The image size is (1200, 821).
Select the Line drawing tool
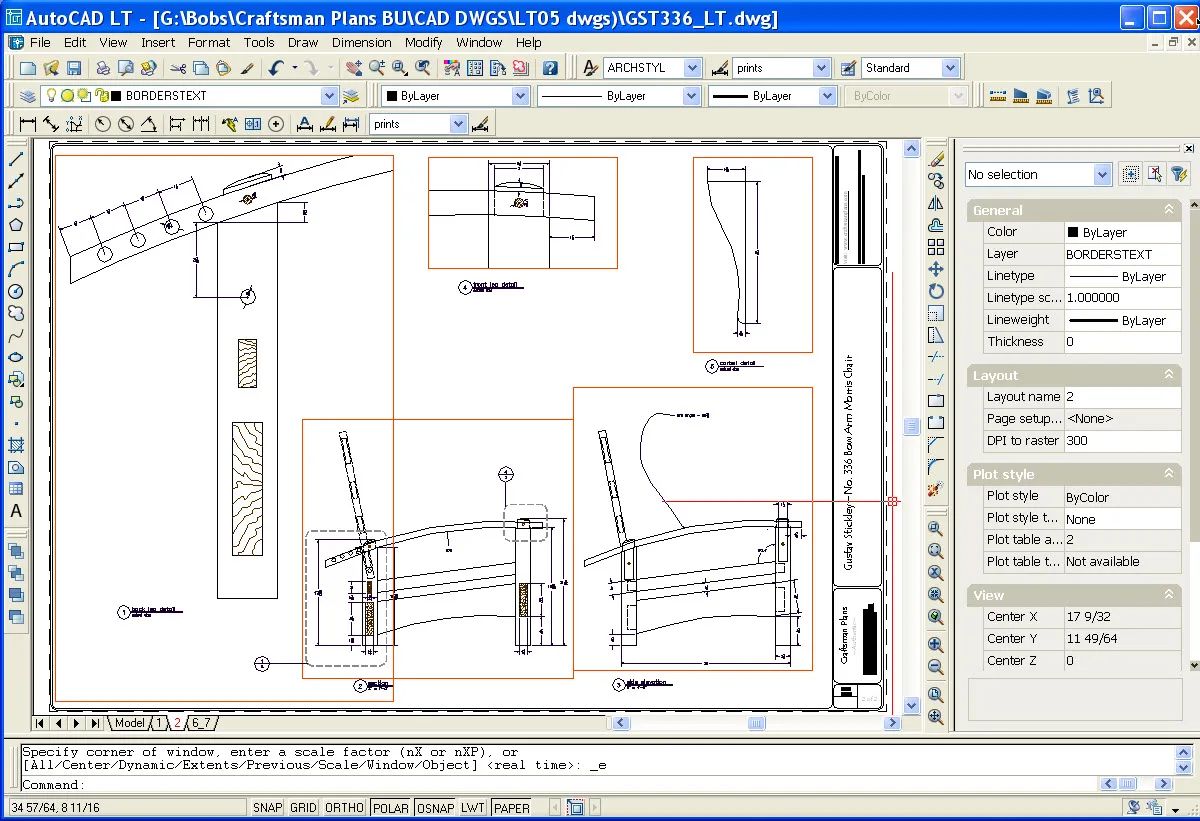[x=13, y=158]
